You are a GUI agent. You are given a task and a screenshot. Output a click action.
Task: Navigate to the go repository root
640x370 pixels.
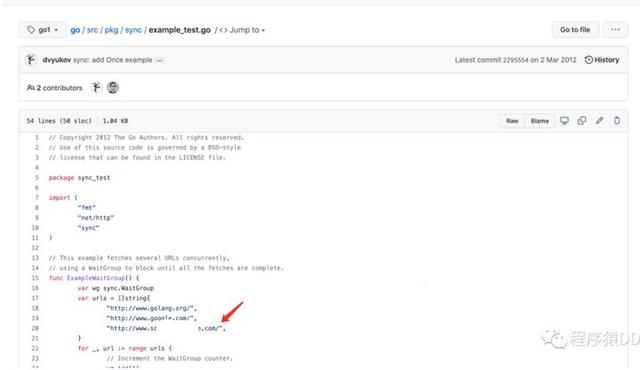pyautogui.click(x=75, y=30)
